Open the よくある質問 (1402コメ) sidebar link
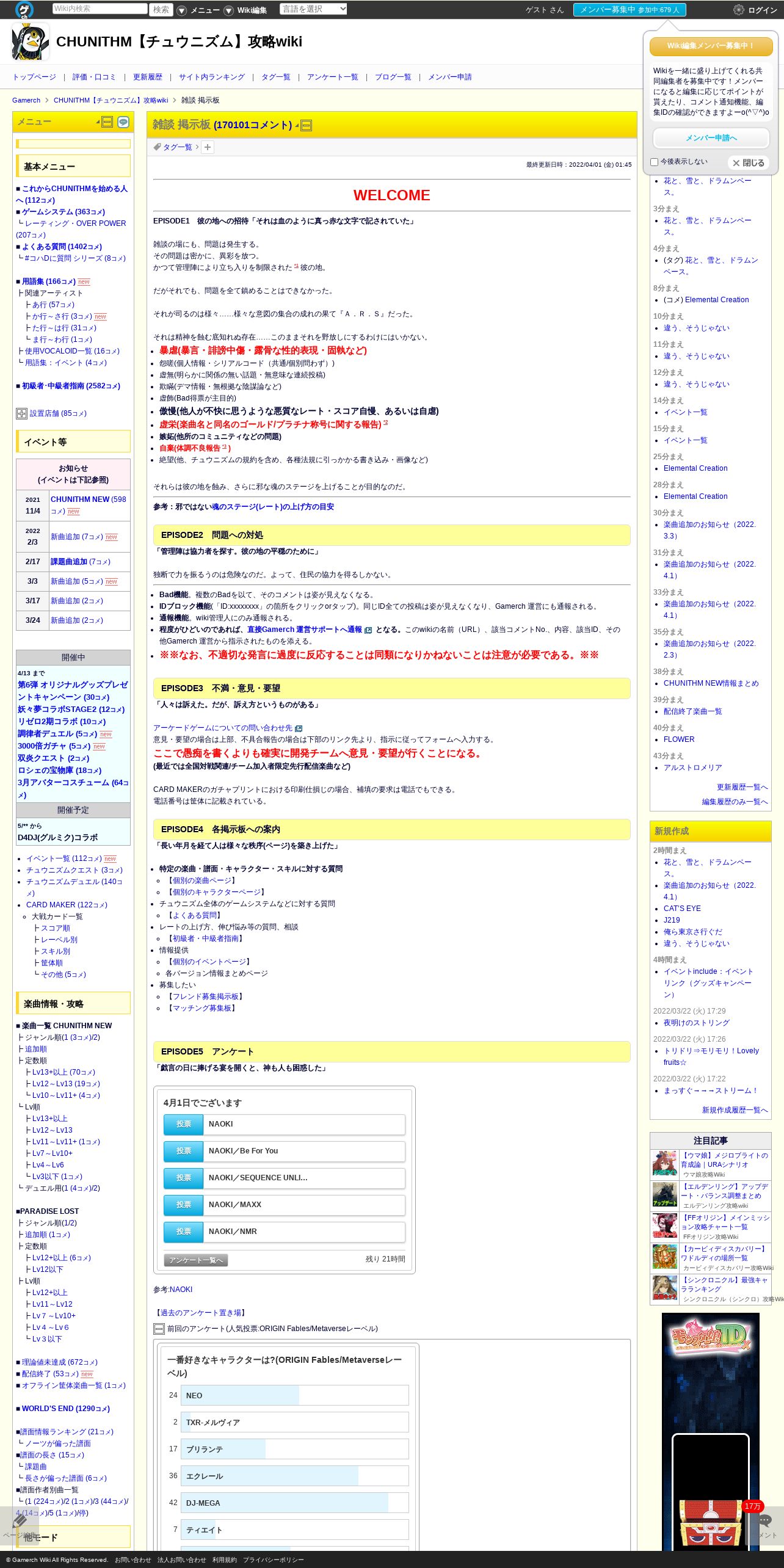784x1568 pixels. tap(62, 247)
